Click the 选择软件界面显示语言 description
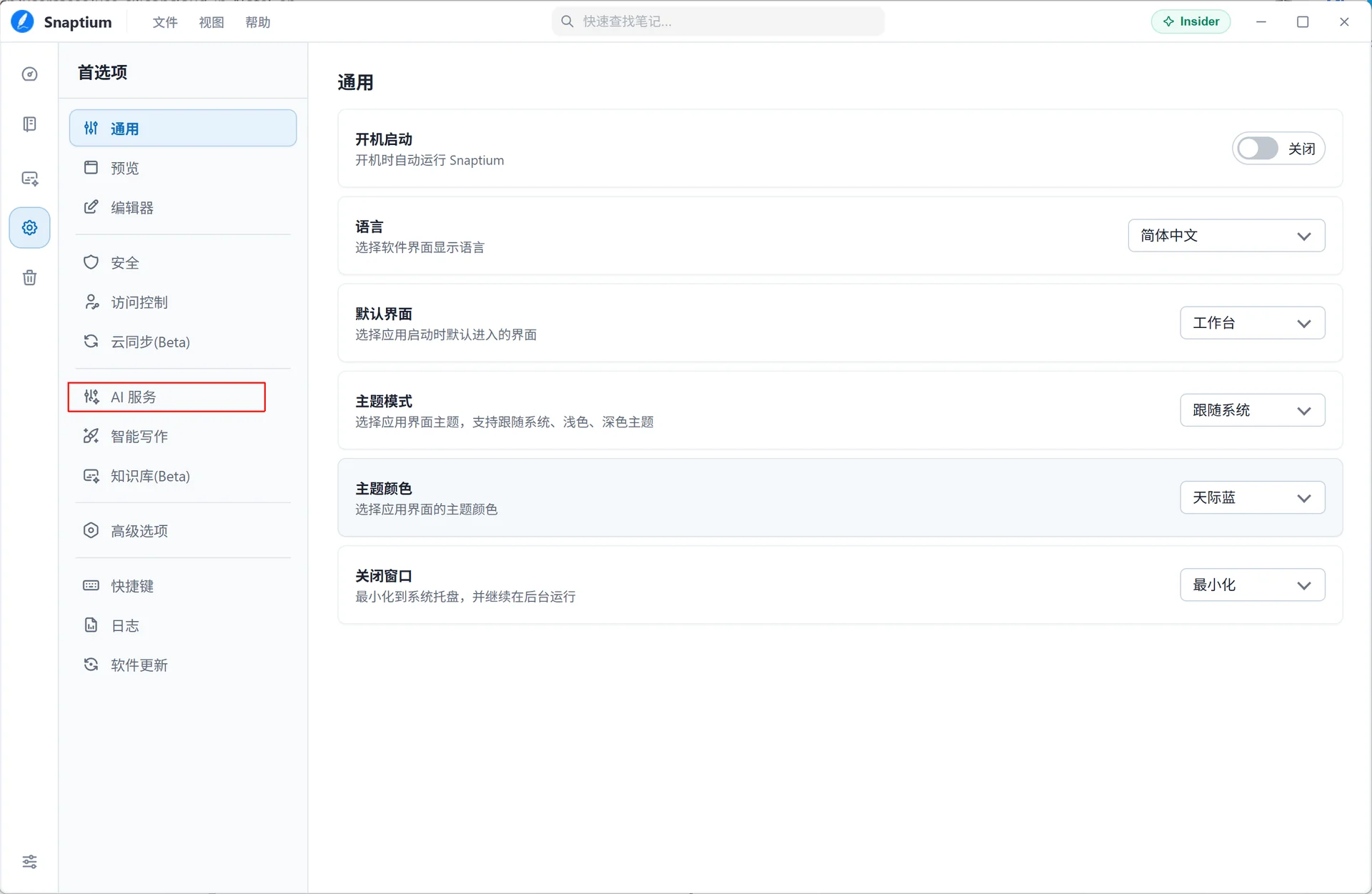Viewport: 1372px width, 894px height. click(419, 247)
